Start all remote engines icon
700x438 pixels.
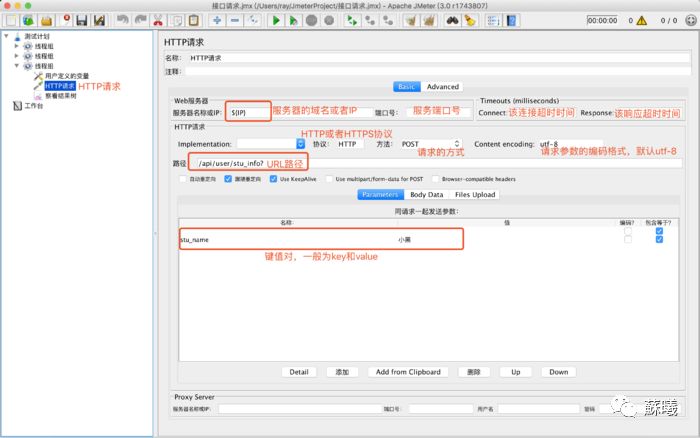click(x=352, y=21)
